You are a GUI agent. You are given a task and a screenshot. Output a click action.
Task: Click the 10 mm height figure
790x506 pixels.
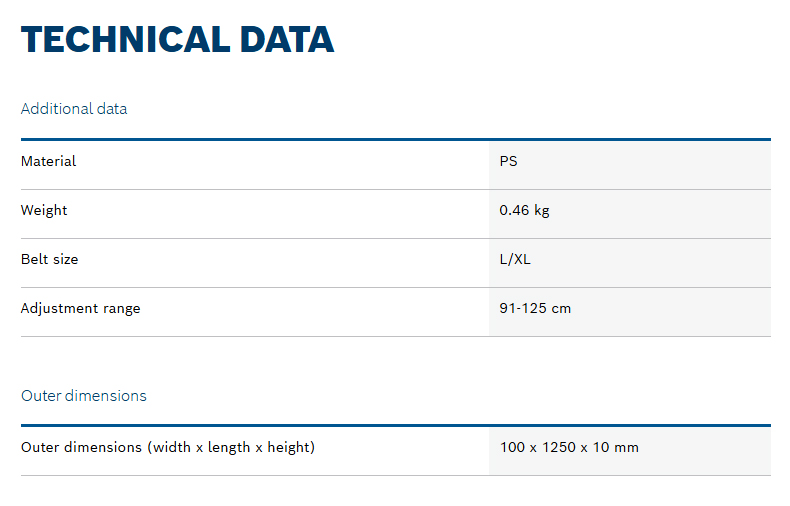tap(614, 447)
